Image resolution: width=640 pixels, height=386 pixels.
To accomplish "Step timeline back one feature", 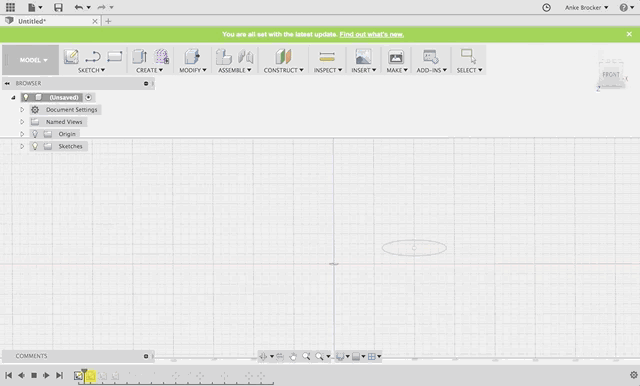I will click(21, 375).
